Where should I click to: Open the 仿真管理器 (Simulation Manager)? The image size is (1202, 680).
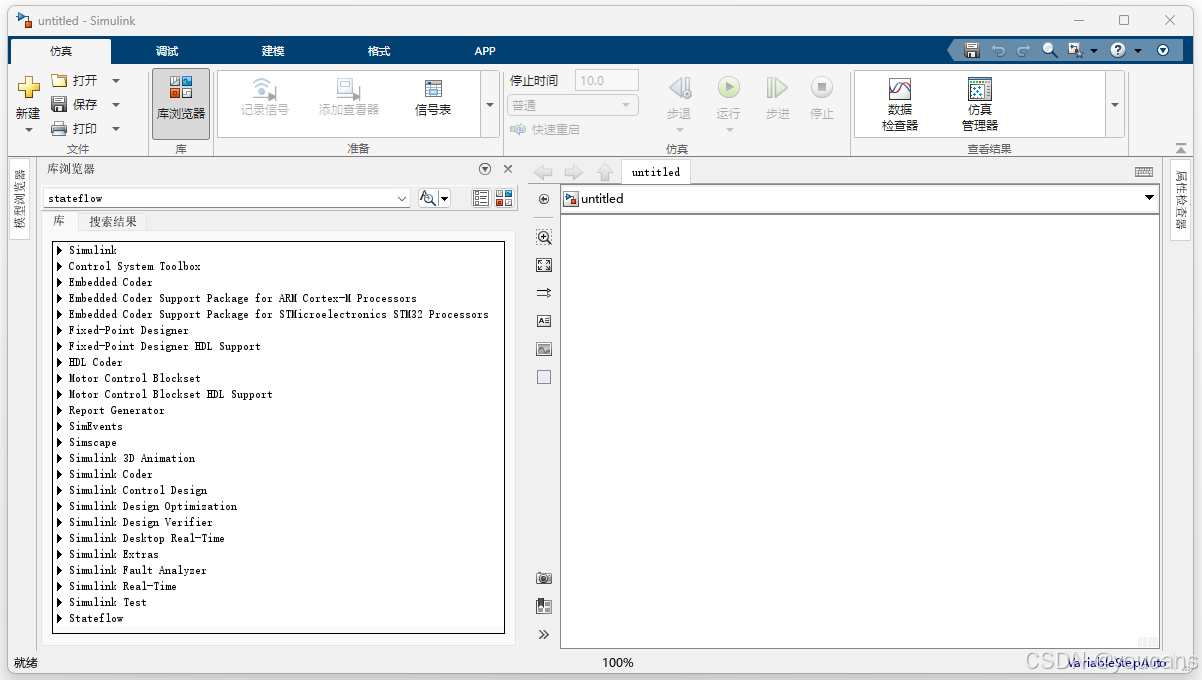click(980, 104)
